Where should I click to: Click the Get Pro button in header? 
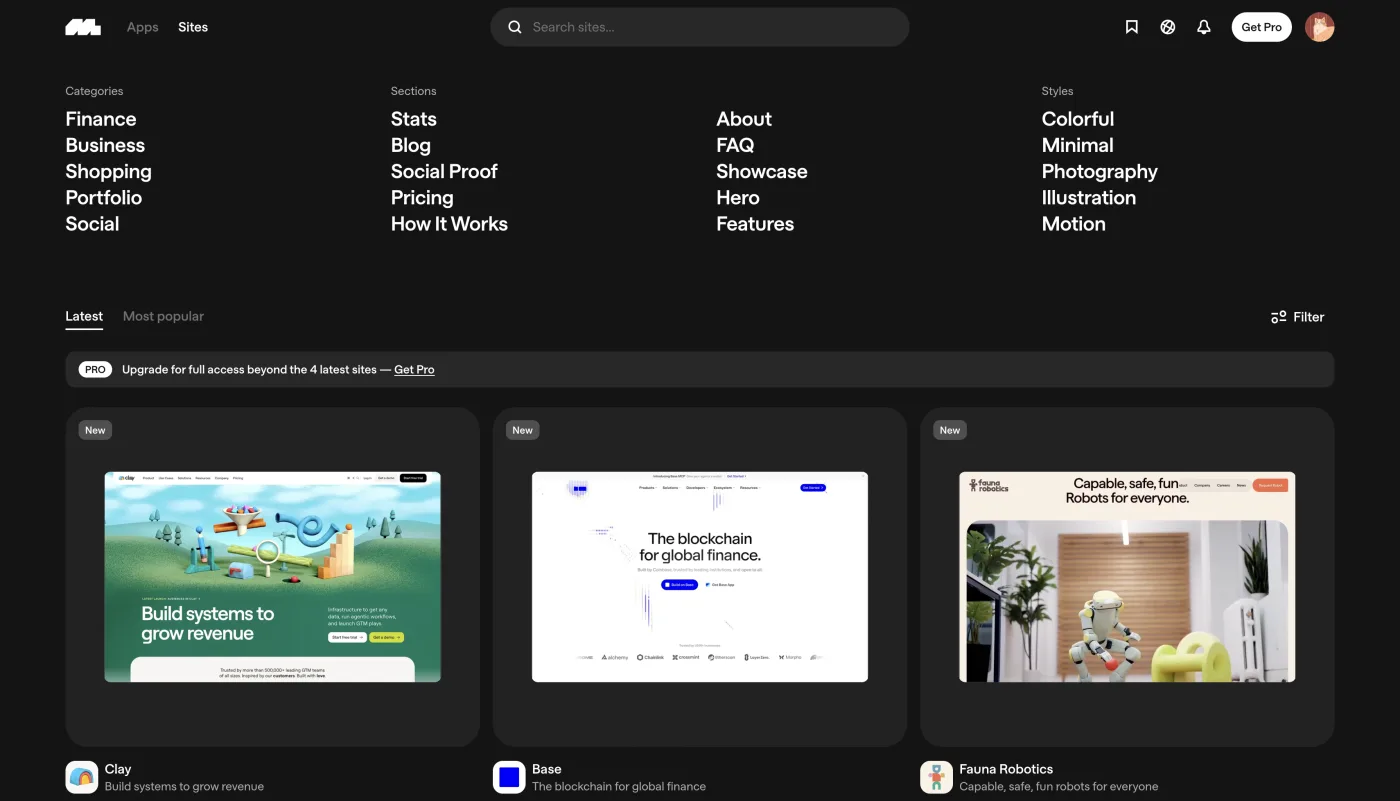click(1261, 27)
